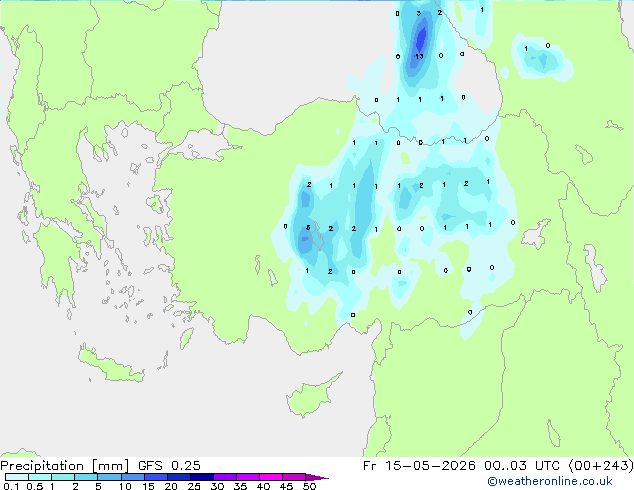The height and width of the screenshot is (490, 634).
Task: Click the legend label "30"
Action: (217, 486)
